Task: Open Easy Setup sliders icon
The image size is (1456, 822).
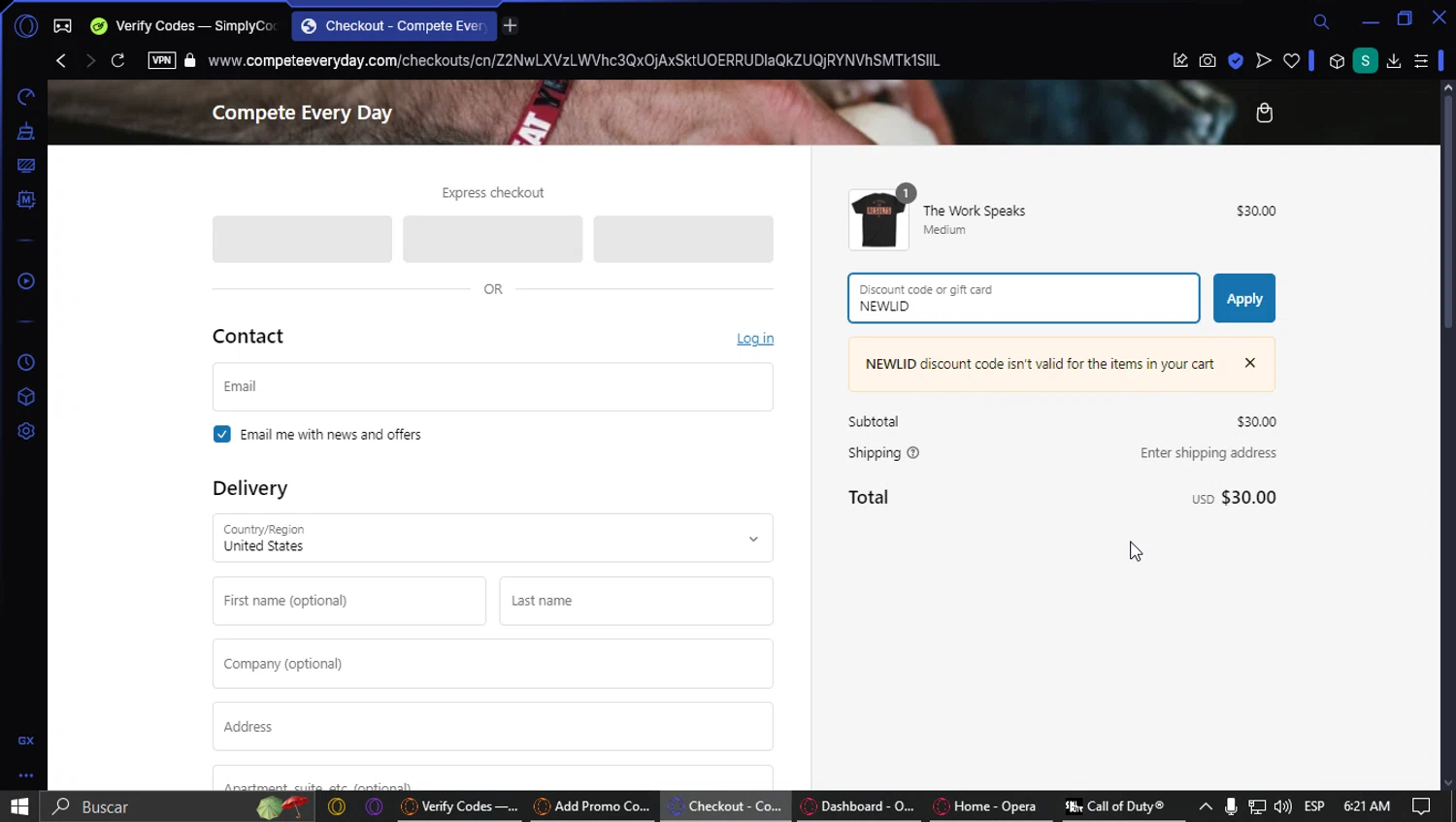Action: (1421, 60)
